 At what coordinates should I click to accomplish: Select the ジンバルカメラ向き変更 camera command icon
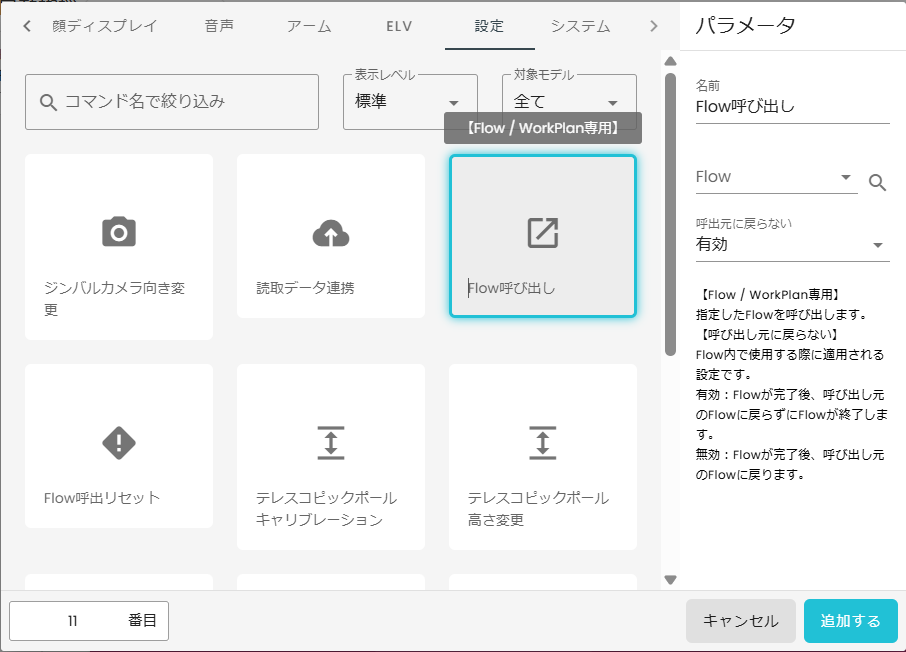pyautogui.click(x=119, y=231)
